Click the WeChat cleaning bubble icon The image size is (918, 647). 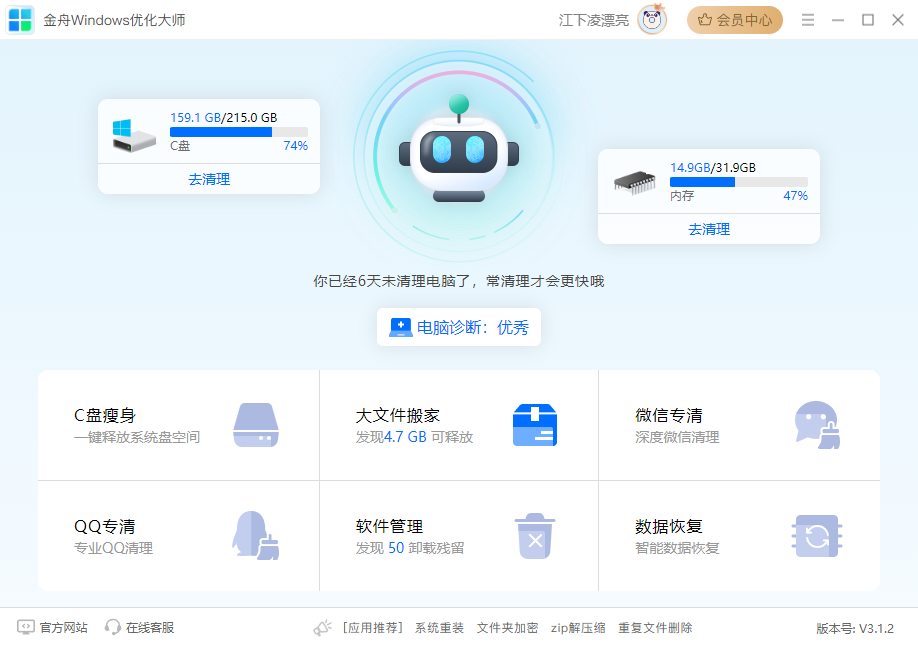[x=817, y=425]
